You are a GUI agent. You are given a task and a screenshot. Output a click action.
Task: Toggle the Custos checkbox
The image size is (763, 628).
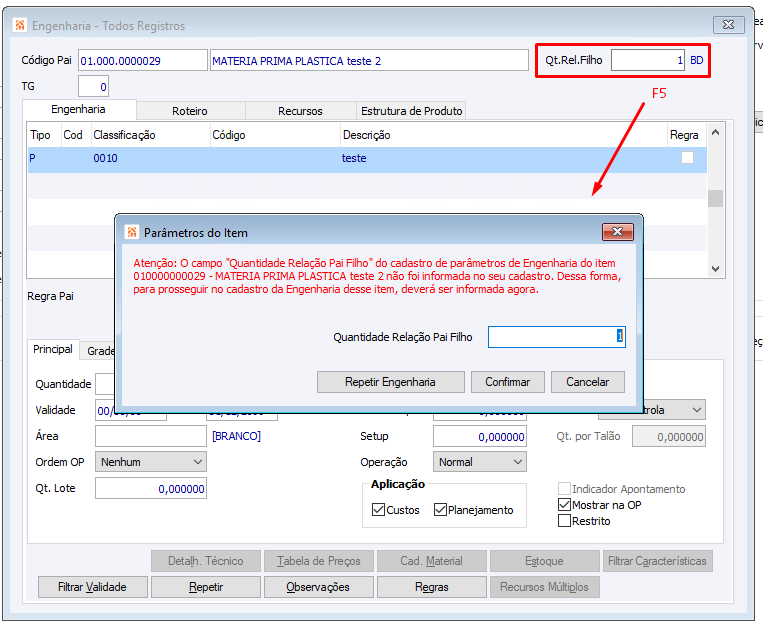pyautogui.click(x=378, y=509)
